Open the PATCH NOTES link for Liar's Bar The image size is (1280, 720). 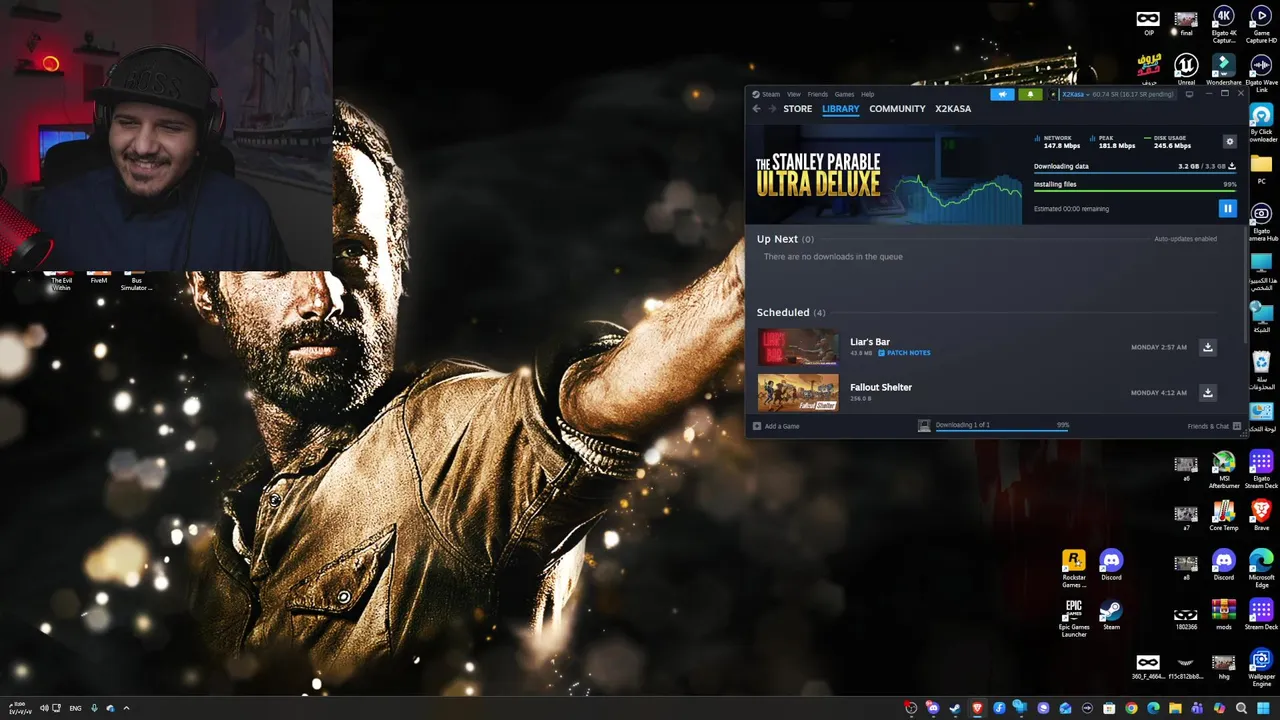904,353
